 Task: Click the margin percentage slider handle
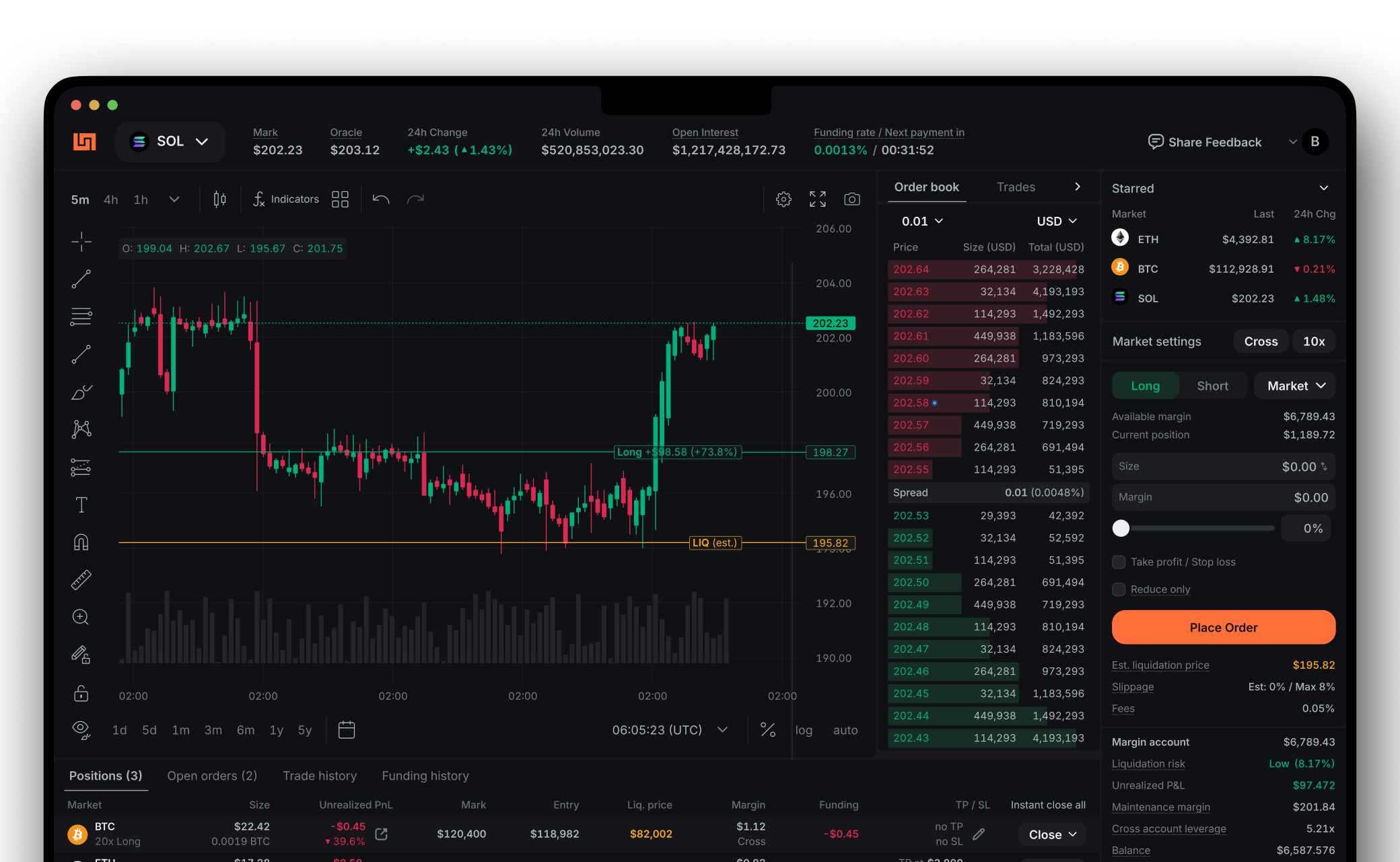tap(1121, 529)
